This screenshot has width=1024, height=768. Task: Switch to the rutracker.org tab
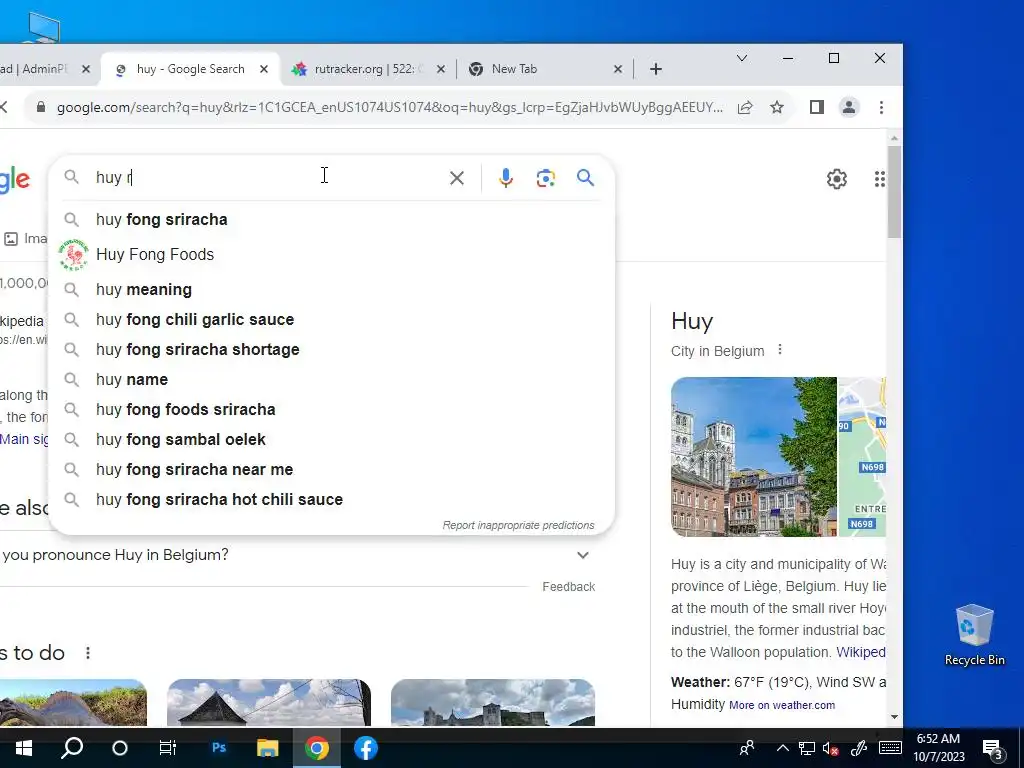coord(368,69)
